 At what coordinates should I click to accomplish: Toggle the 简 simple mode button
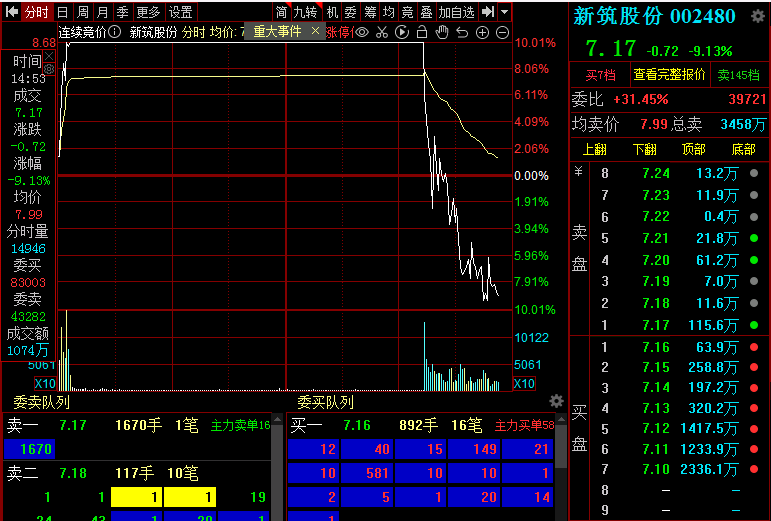[x=281, y=11]
